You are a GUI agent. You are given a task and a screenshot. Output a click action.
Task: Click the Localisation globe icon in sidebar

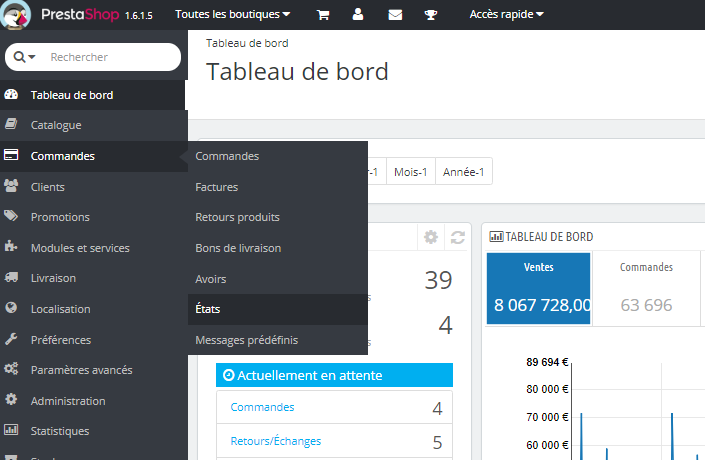coord(11,308)
